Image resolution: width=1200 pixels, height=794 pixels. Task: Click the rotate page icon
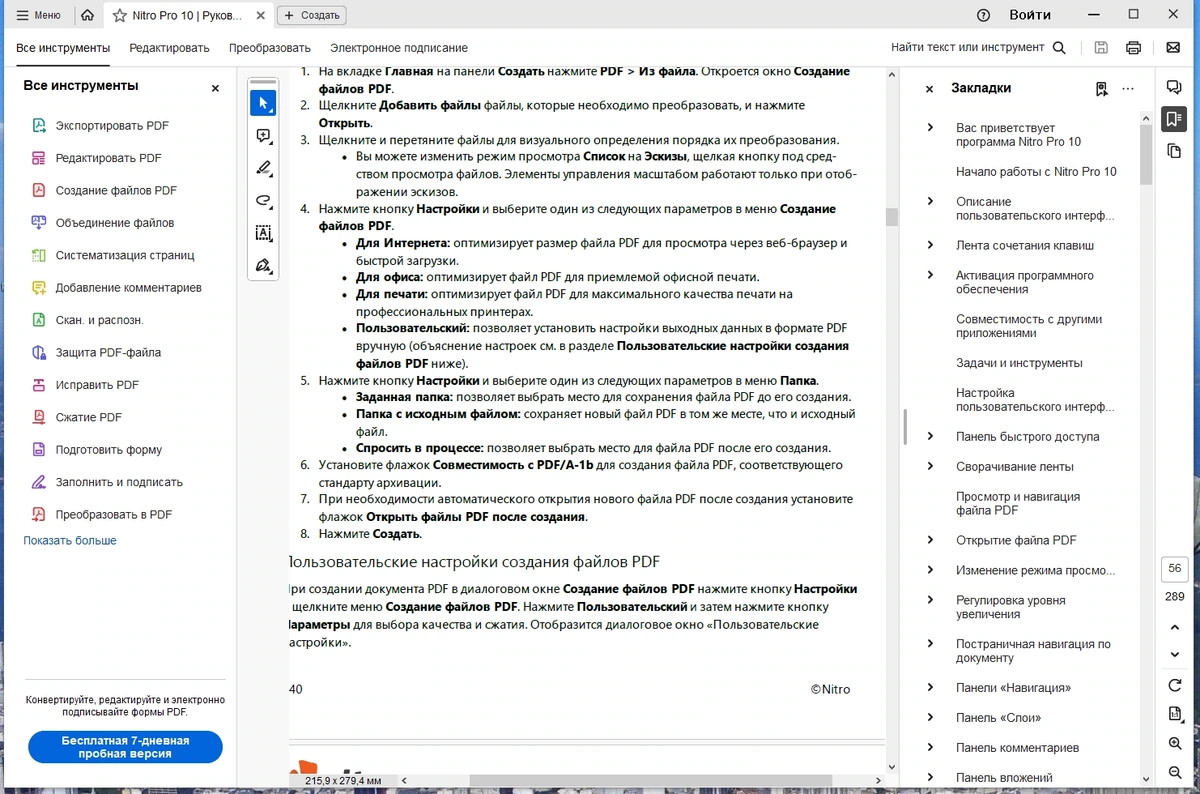1175,685
